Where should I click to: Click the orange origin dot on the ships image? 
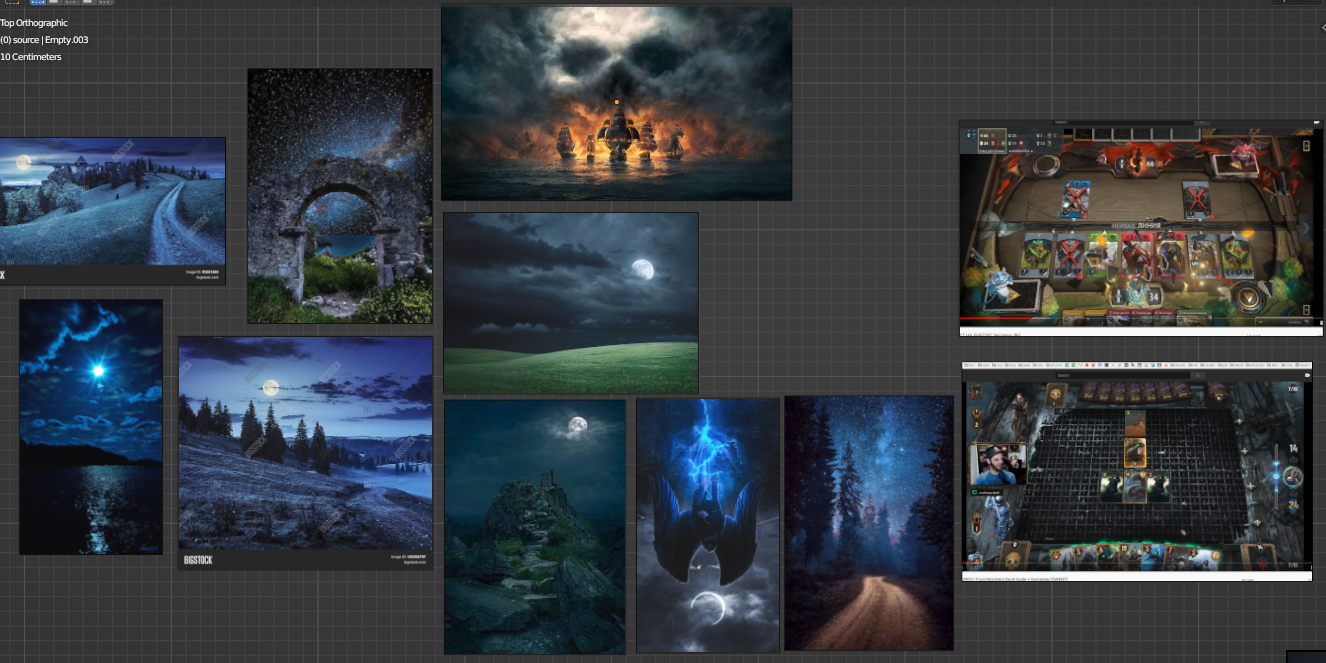click(x=617, y=102)
